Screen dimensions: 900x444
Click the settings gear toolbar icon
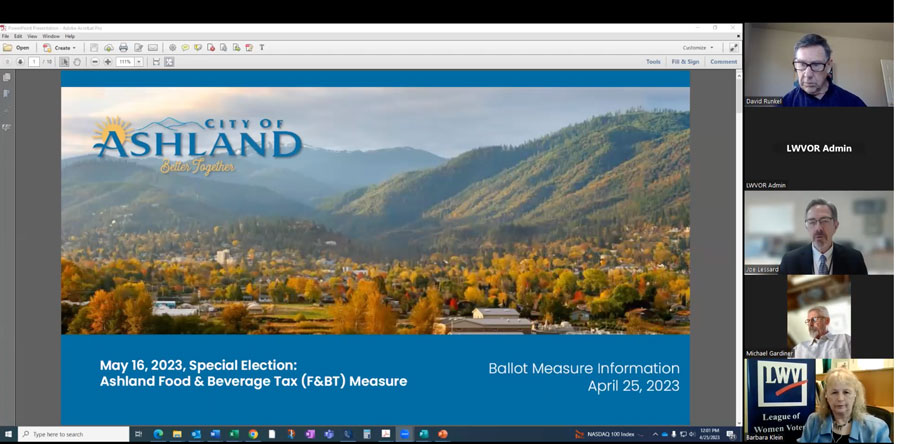coord(172,48)
